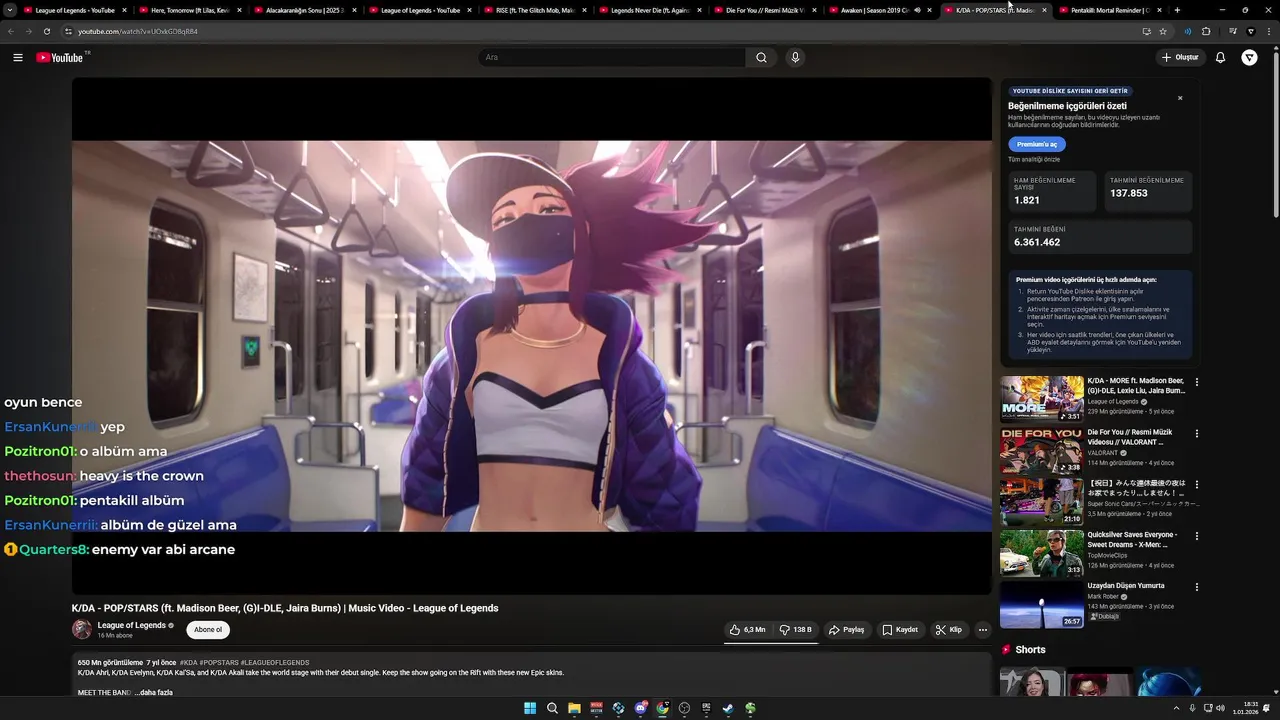Open Discord from the taskbar
Viewport: 1280px width, 720px height.
640,708
